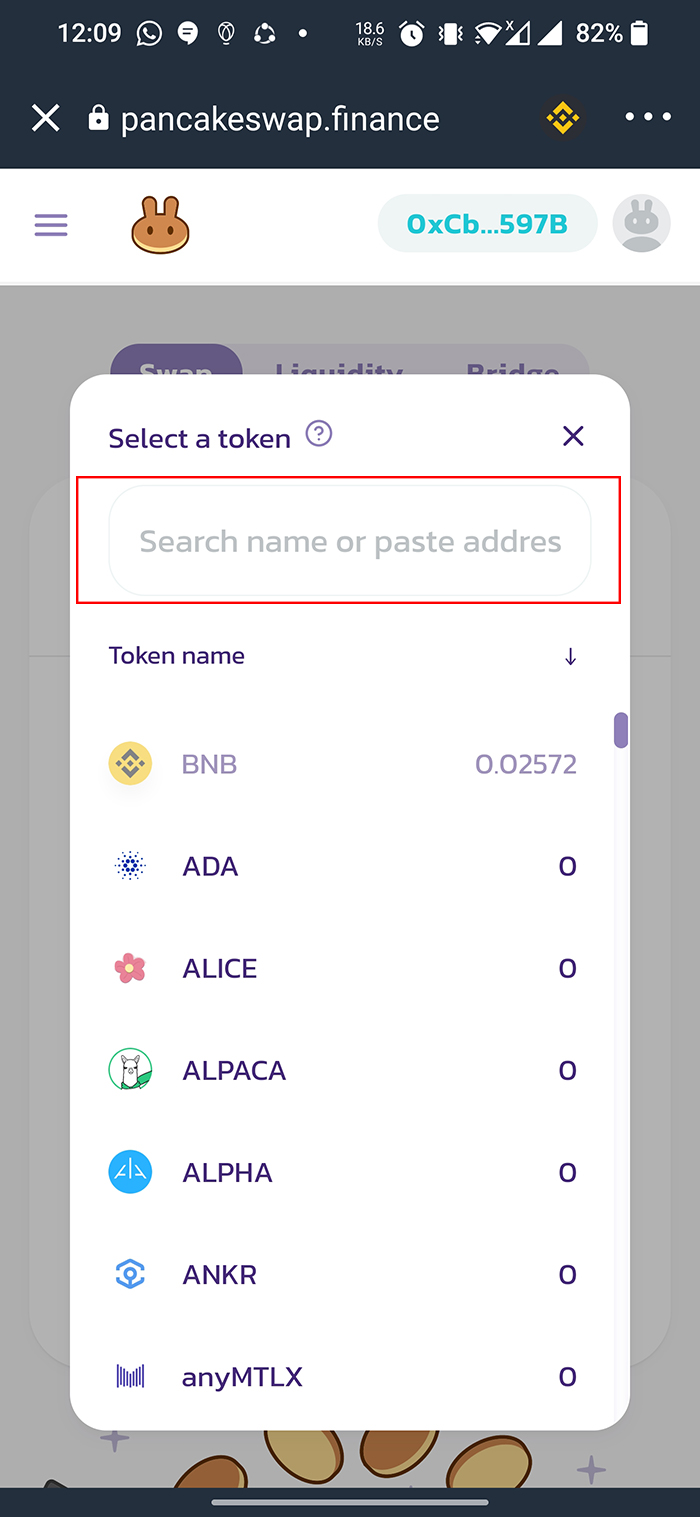Select ALPHA from the token list

point(342,1172)
